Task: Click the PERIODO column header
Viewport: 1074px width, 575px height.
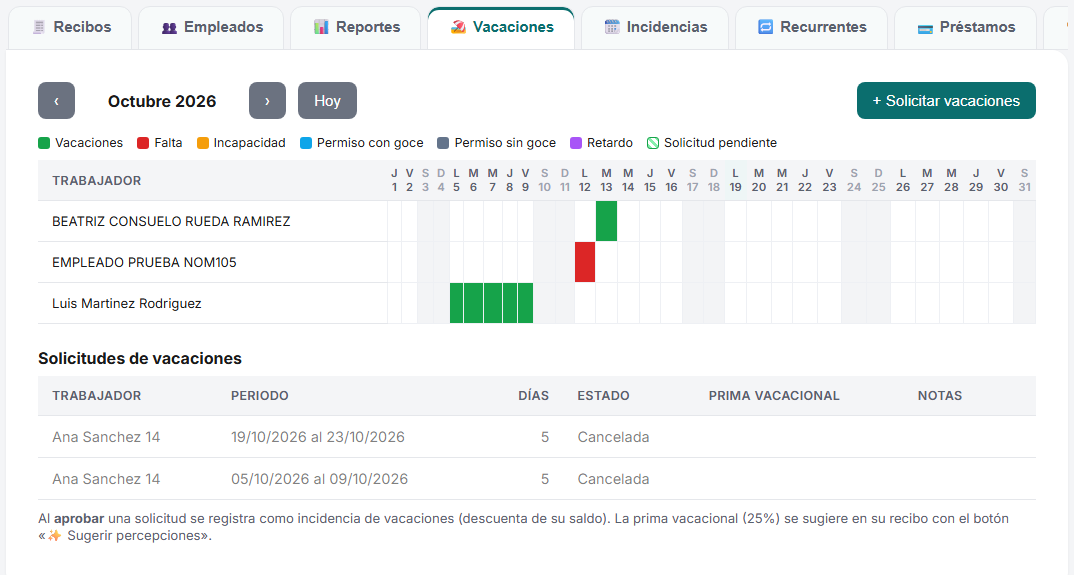Action: (x=260, y=395)
